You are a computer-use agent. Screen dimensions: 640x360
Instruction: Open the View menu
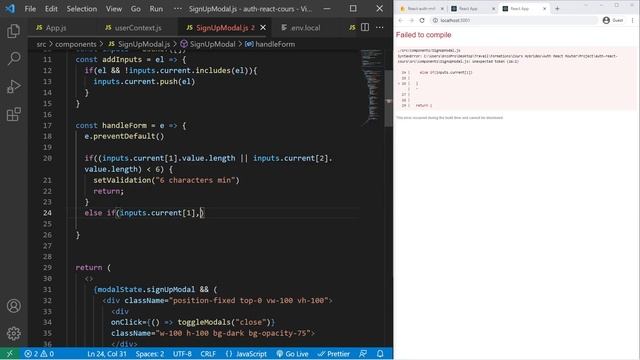(114, 9)
